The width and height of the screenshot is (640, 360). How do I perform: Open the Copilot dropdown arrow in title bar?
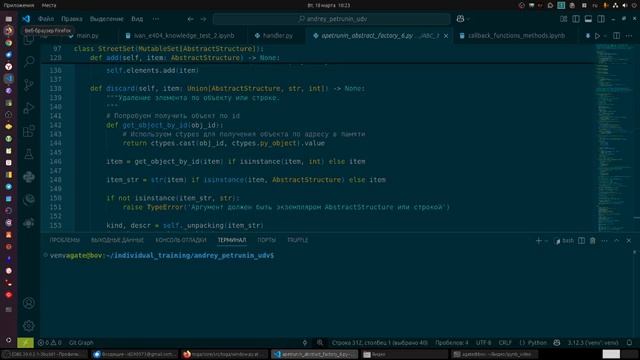coord(468,19)
